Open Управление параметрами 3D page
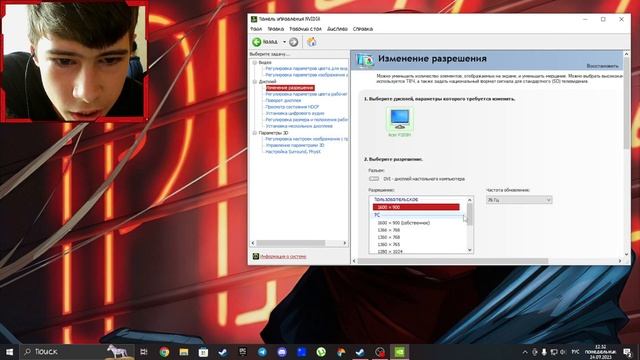Image resolution: width=640 pixels, height=360 pixels. click(295, 145)
